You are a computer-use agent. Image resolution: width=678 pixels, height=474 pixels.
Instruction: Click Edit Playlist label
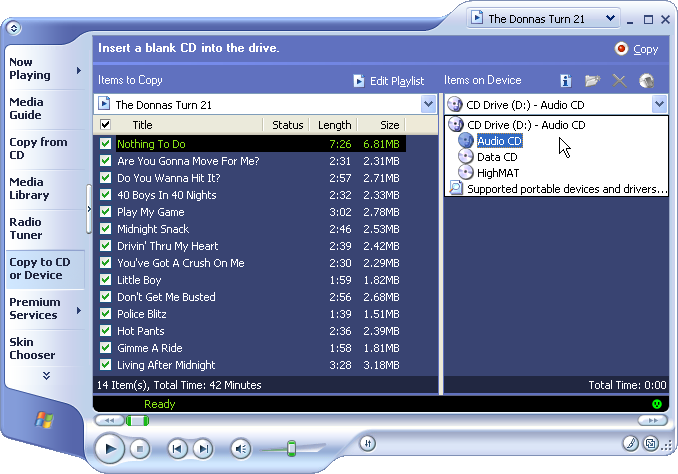tap(397, 81)
